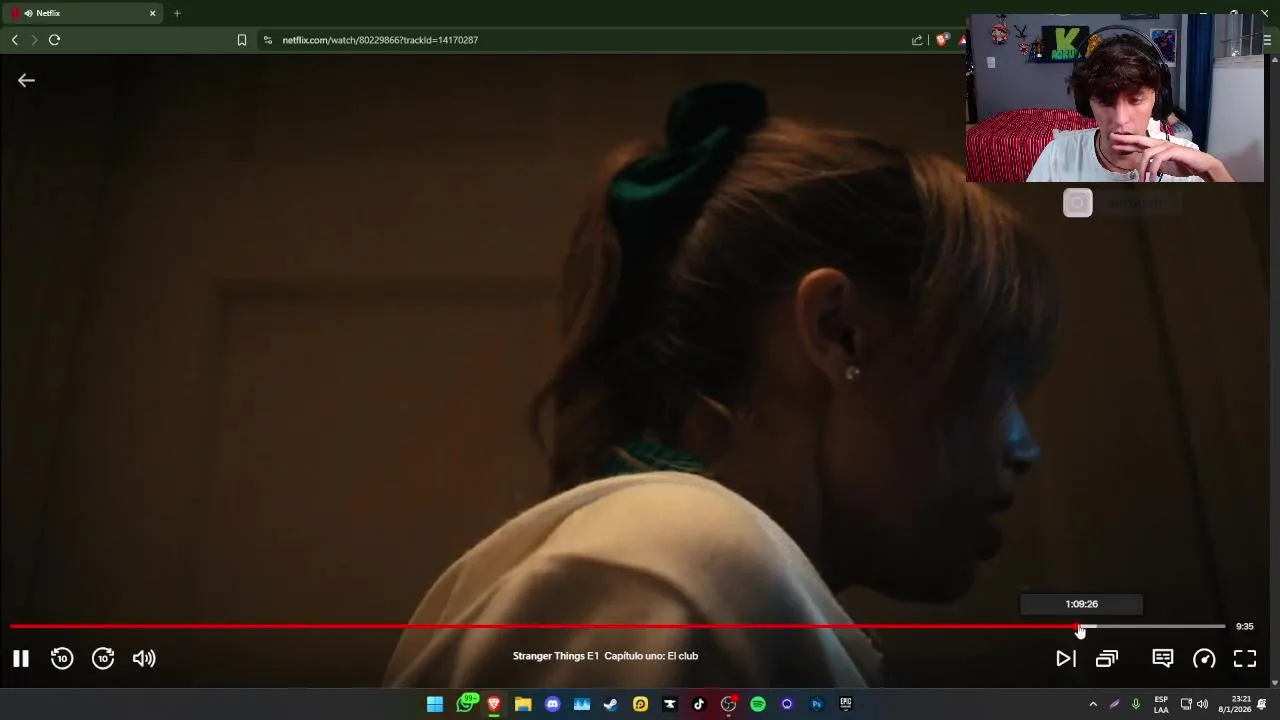Rewind the video 10 seconds
This screenshot has width=1280, height=720.
coord(62,658)
